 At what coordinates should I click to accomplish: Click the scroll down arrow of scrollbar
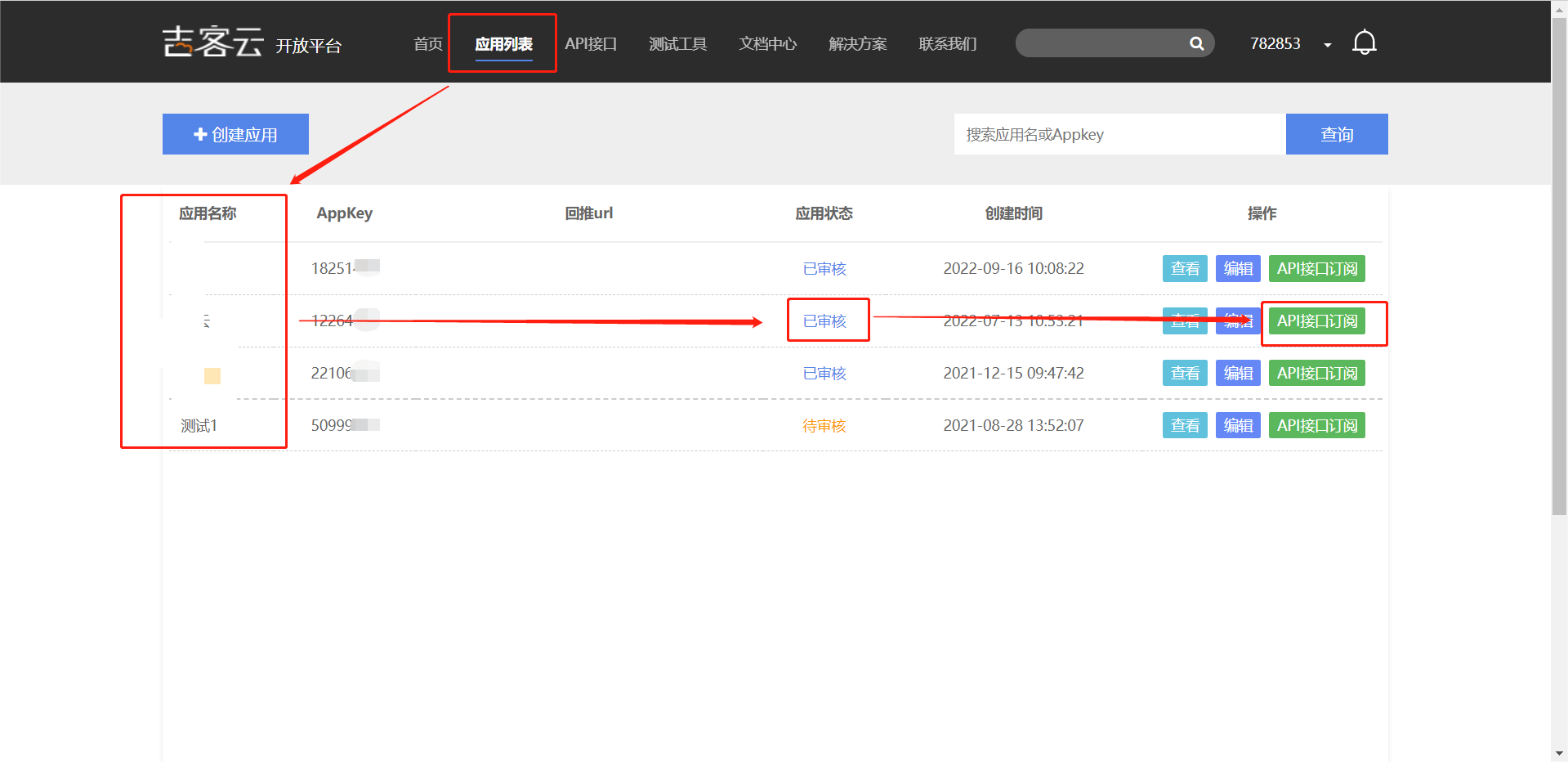click(x=1559, y=753)
